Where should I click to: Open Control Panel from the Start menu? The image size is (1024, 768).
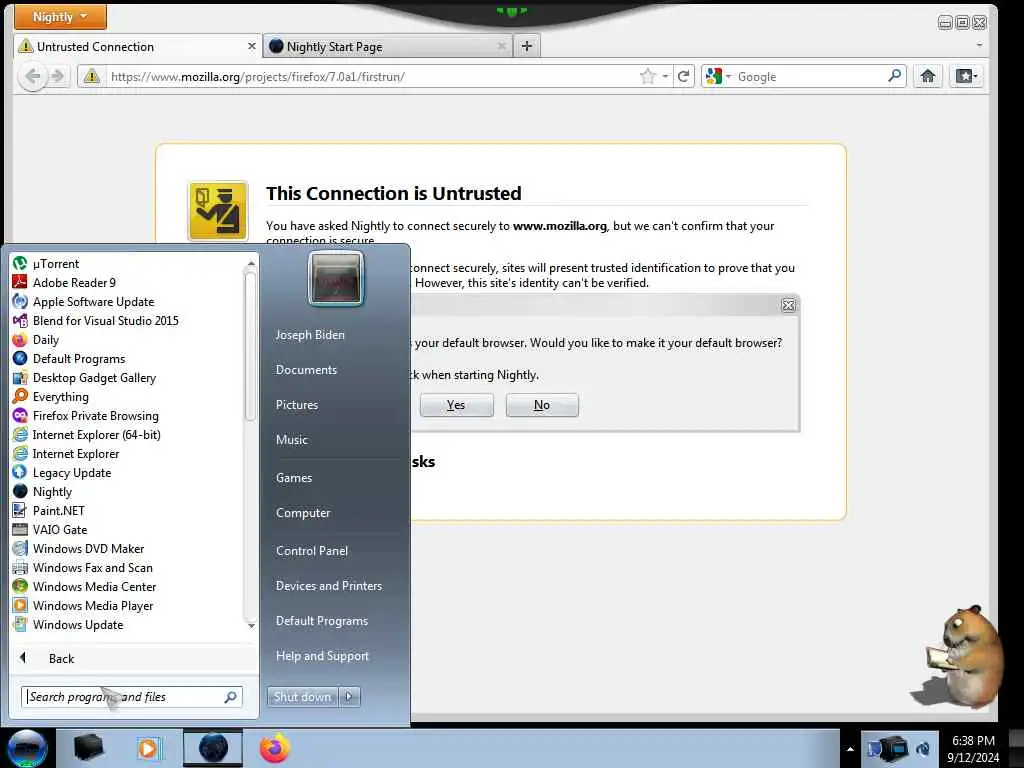(312, 551)
